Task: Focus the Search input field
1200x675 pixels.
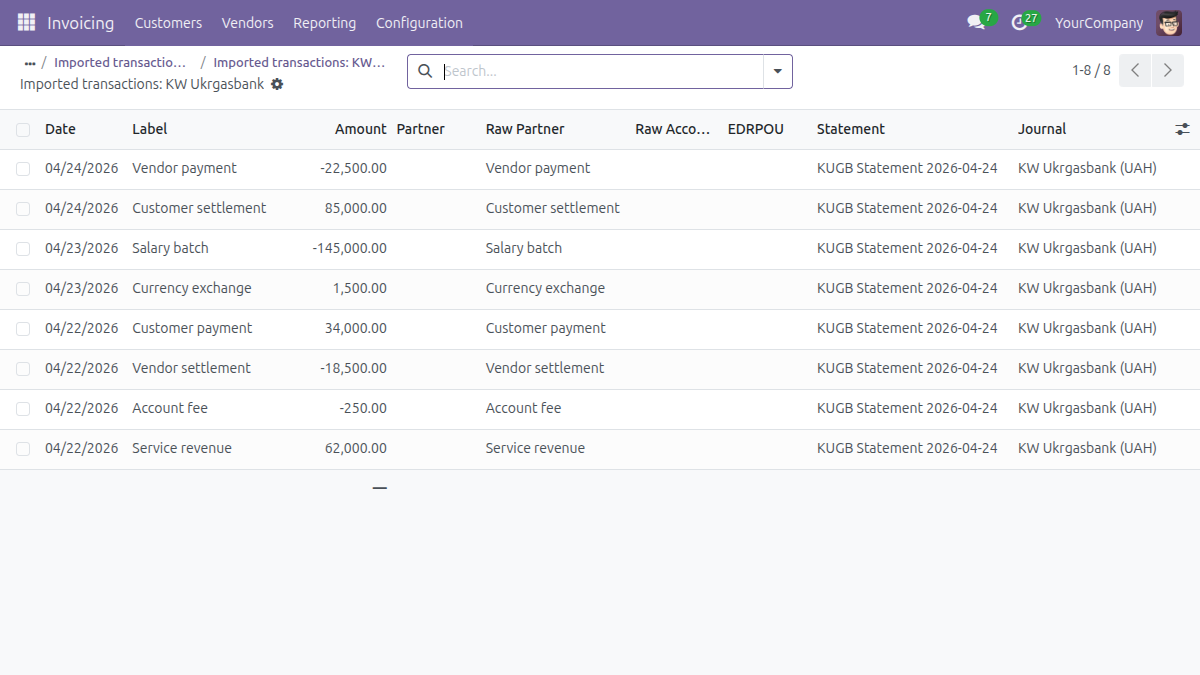Action: [x=602, y=71]
